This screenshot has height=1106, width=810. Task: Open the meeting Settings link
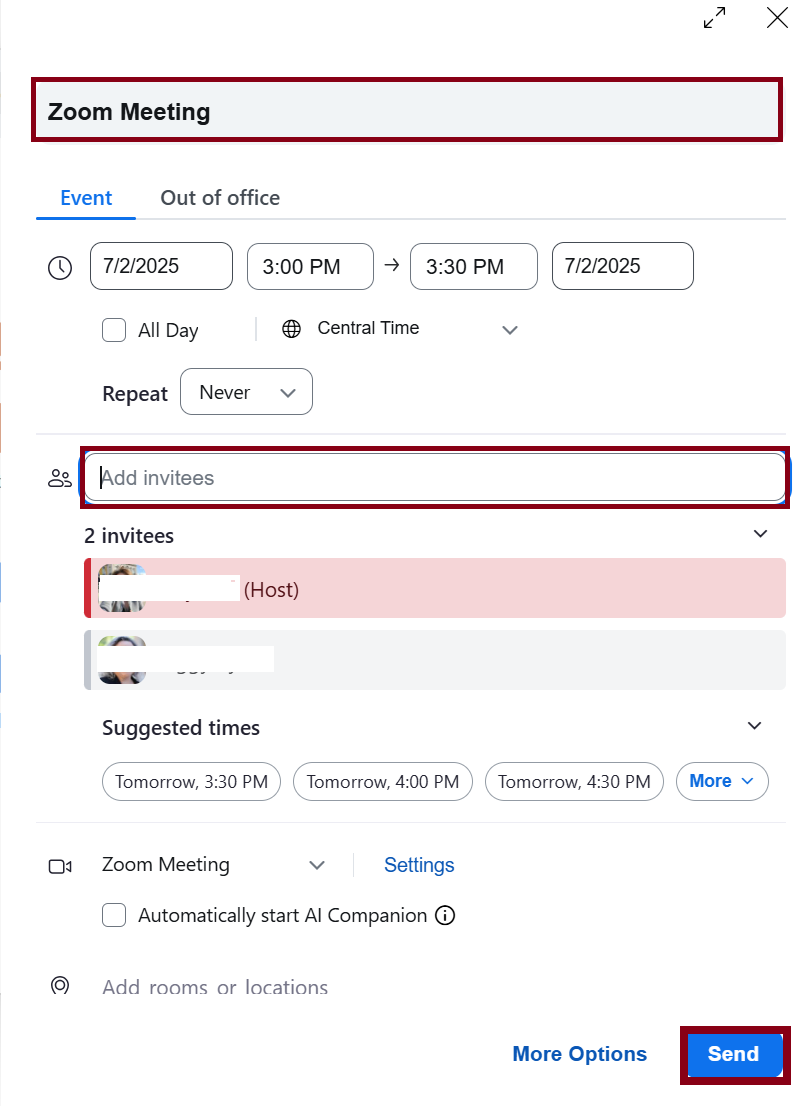point(419,865)
